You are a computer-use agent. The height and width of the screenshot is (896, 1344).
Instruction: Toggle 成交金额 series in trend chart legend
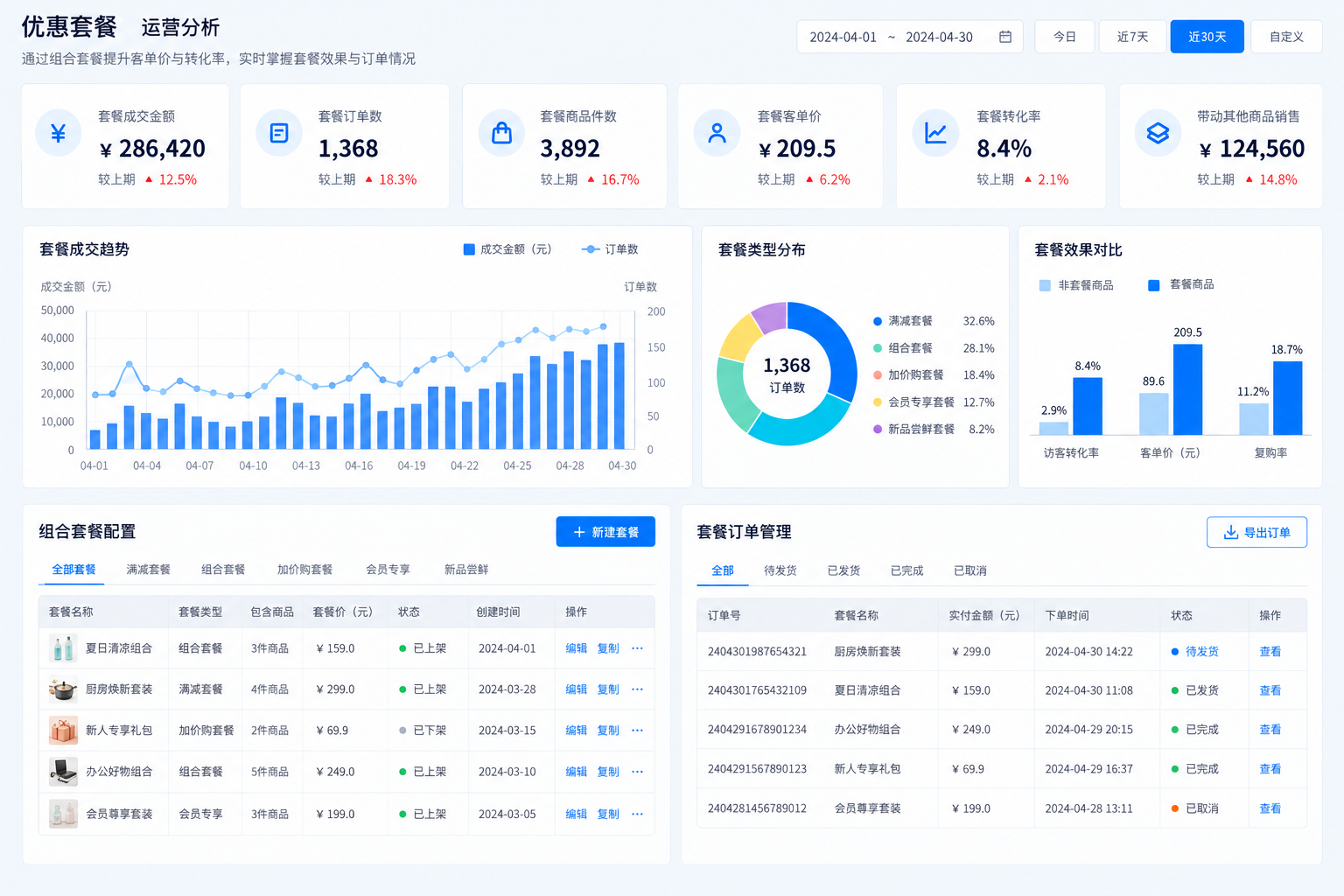[x=507, y=249]
